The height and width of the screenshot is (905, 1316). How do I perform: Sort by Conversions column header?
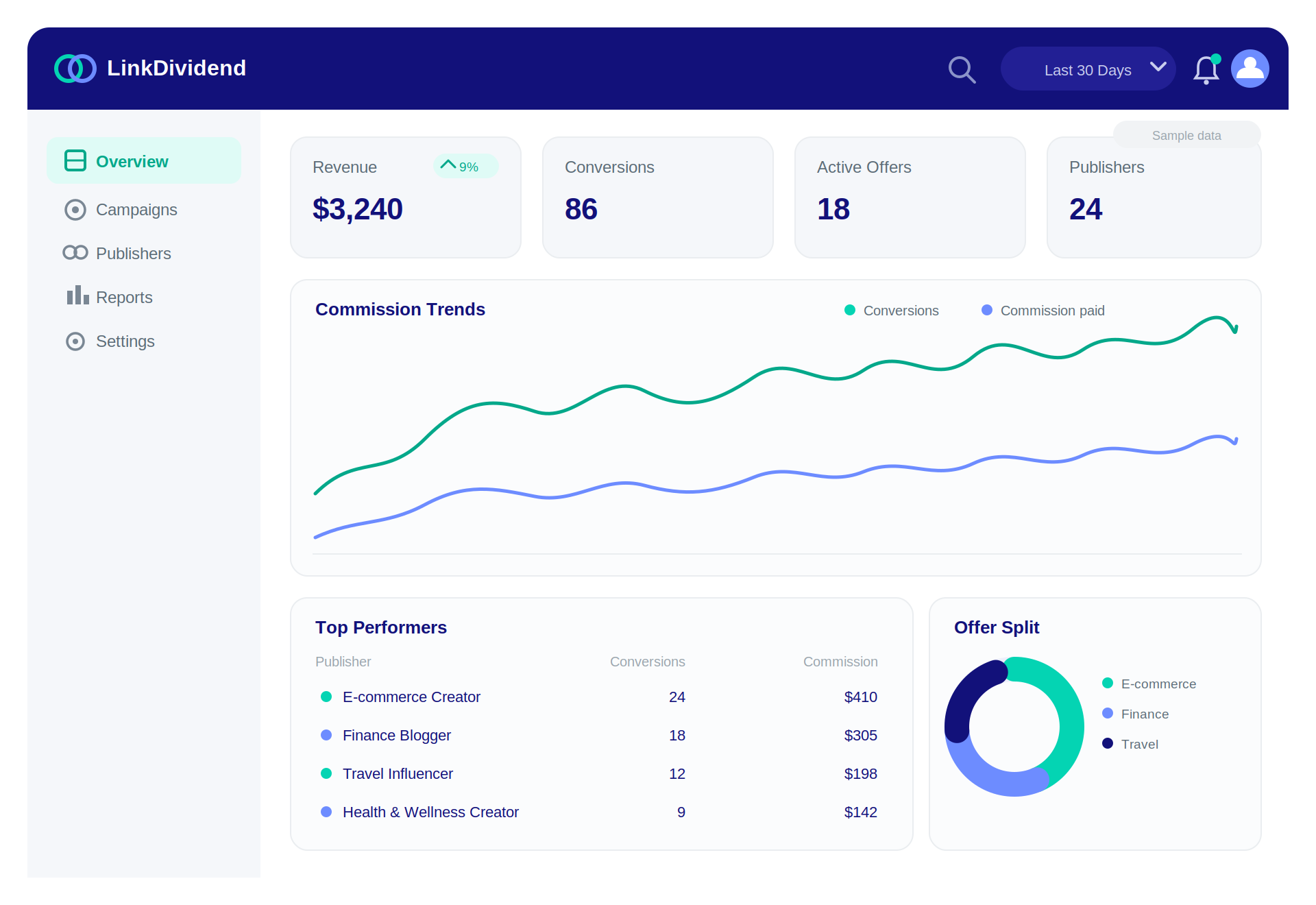pyautogui.click(x=647, y=662)
